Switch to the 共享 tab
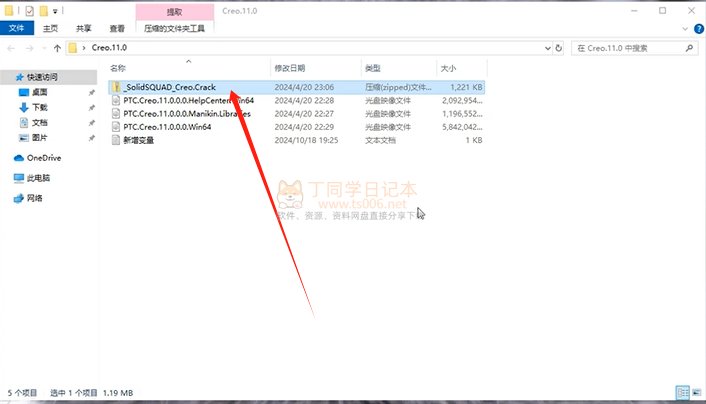This screenshot has width=706, height=404. (x=83, y=28)
